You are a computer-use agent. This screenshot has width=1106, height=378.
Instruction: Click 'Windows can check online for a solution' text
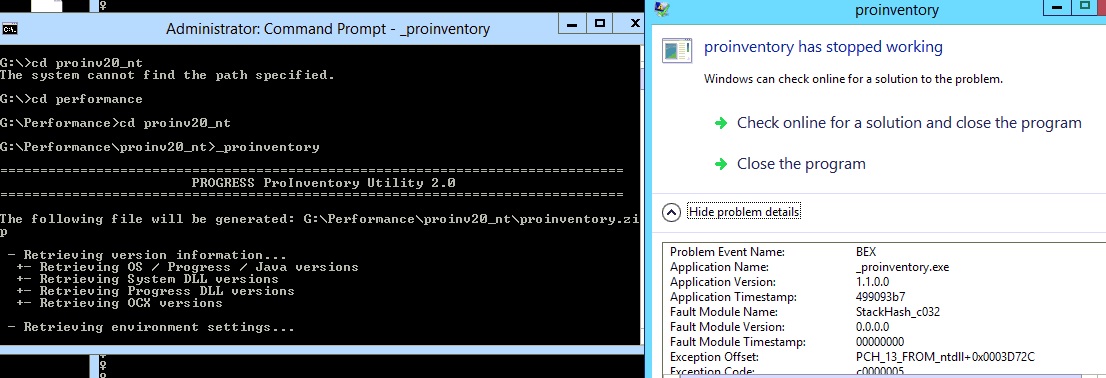pyautogui.click(x=853, y=79)
